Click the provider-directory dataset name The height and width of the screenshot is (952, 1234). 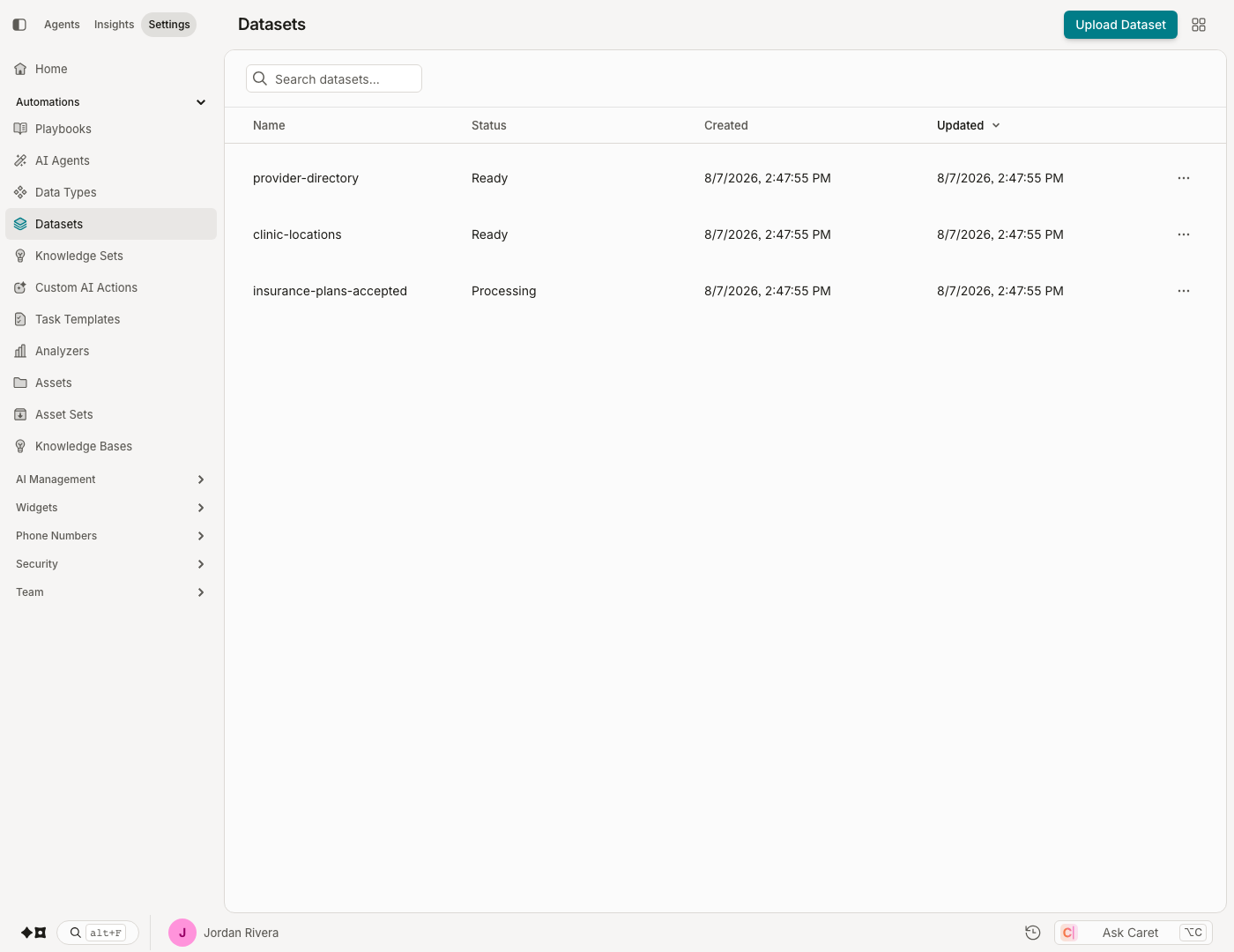coord(306,178)
